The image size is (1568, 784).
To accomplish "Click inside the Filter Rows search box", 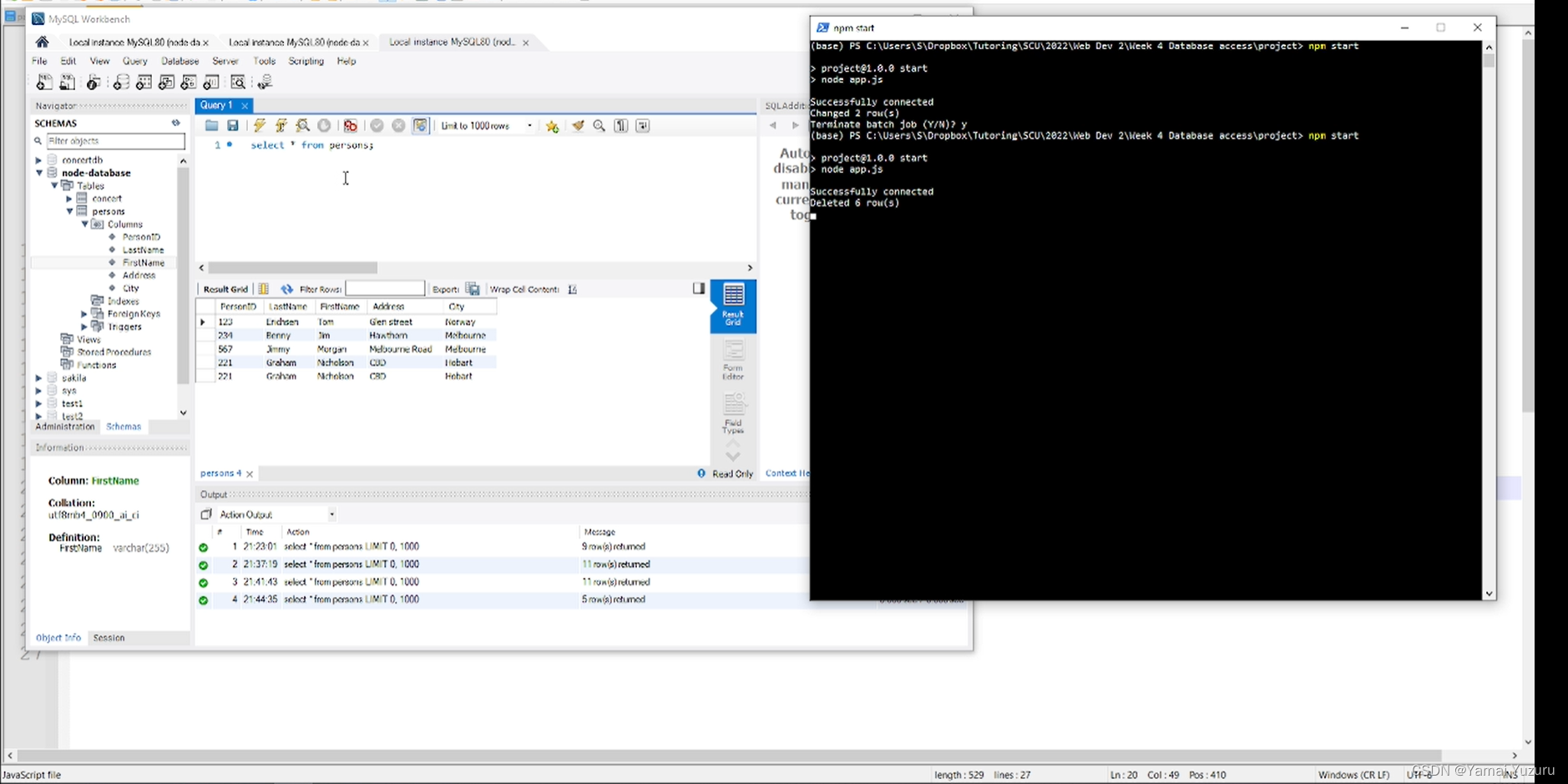I will [x=385, y=288].
